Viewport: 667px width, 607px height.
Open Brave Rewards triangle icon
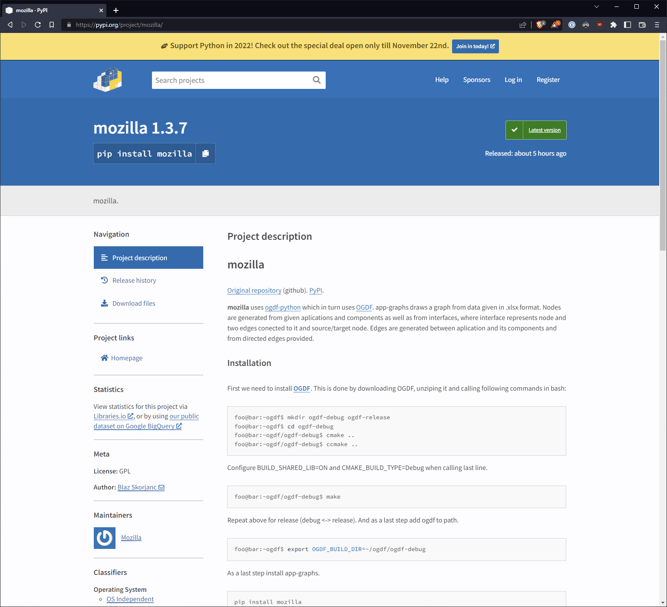click(x=556, y=25)
